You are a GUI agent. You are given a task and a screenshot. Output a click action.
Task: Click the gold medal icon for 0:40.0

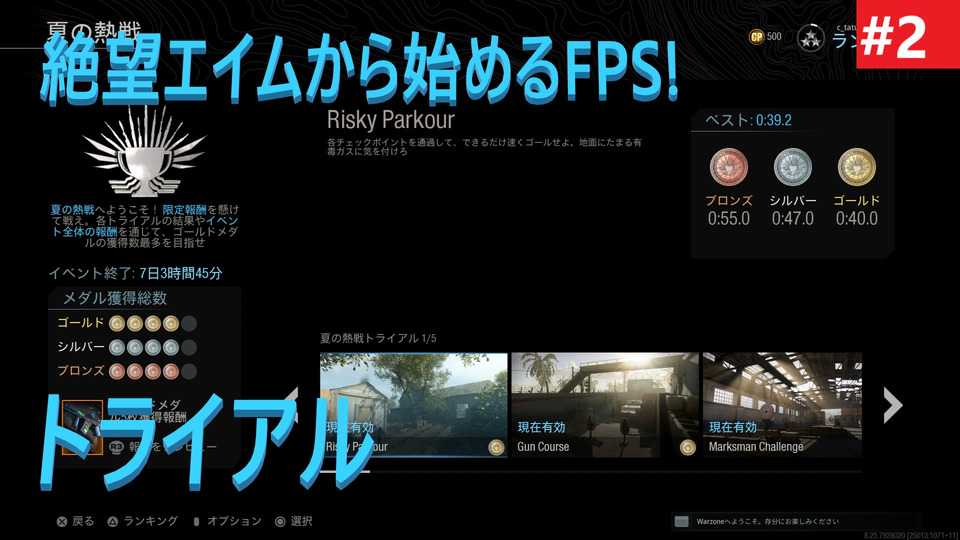(x=857, y=167)
